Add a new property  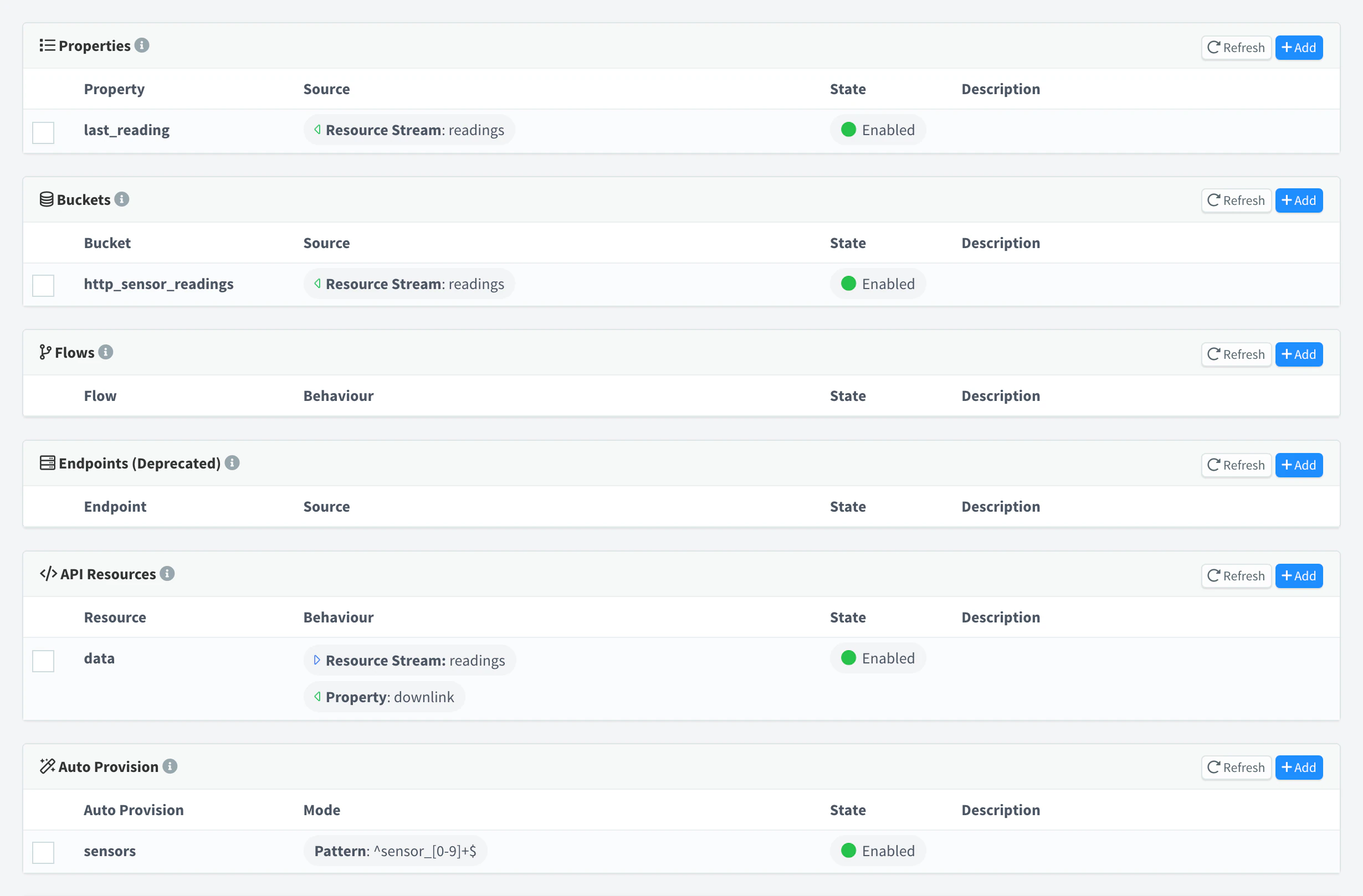pos(1299,48)
